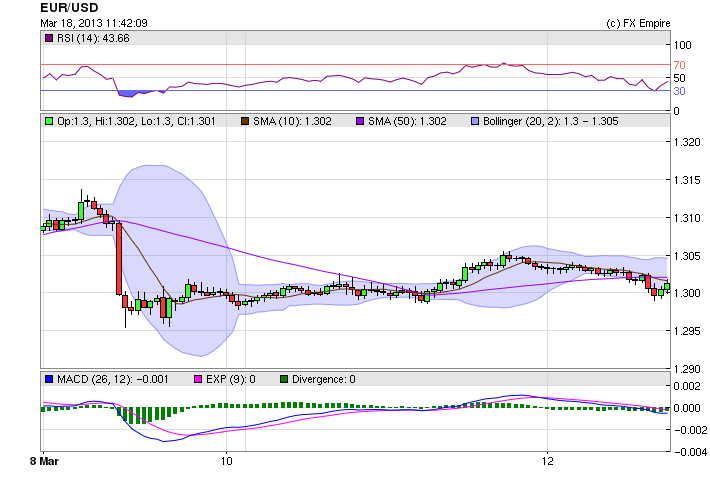Click the blue MACD legend swatch
The height and width of the screenshot is (487, 710).
49,379
